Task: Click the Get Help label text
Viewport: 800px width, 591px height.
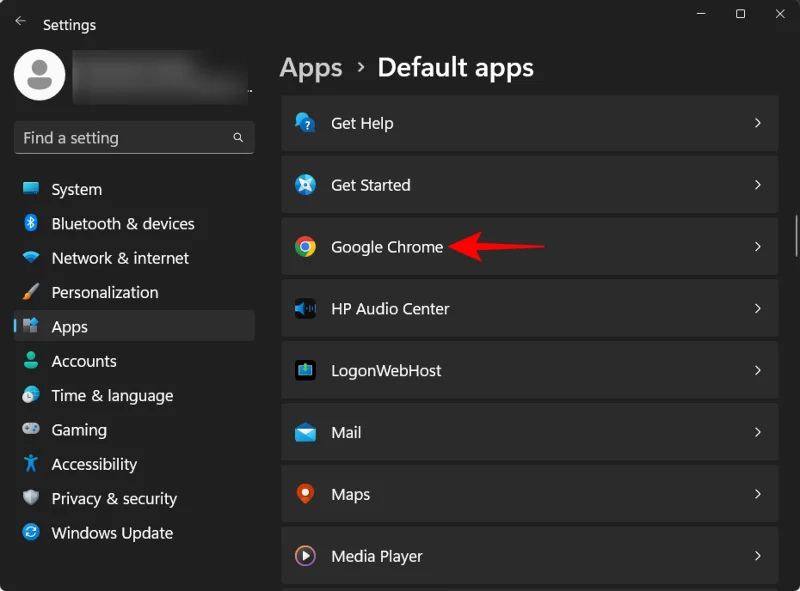Action: (x=362, y=124)
